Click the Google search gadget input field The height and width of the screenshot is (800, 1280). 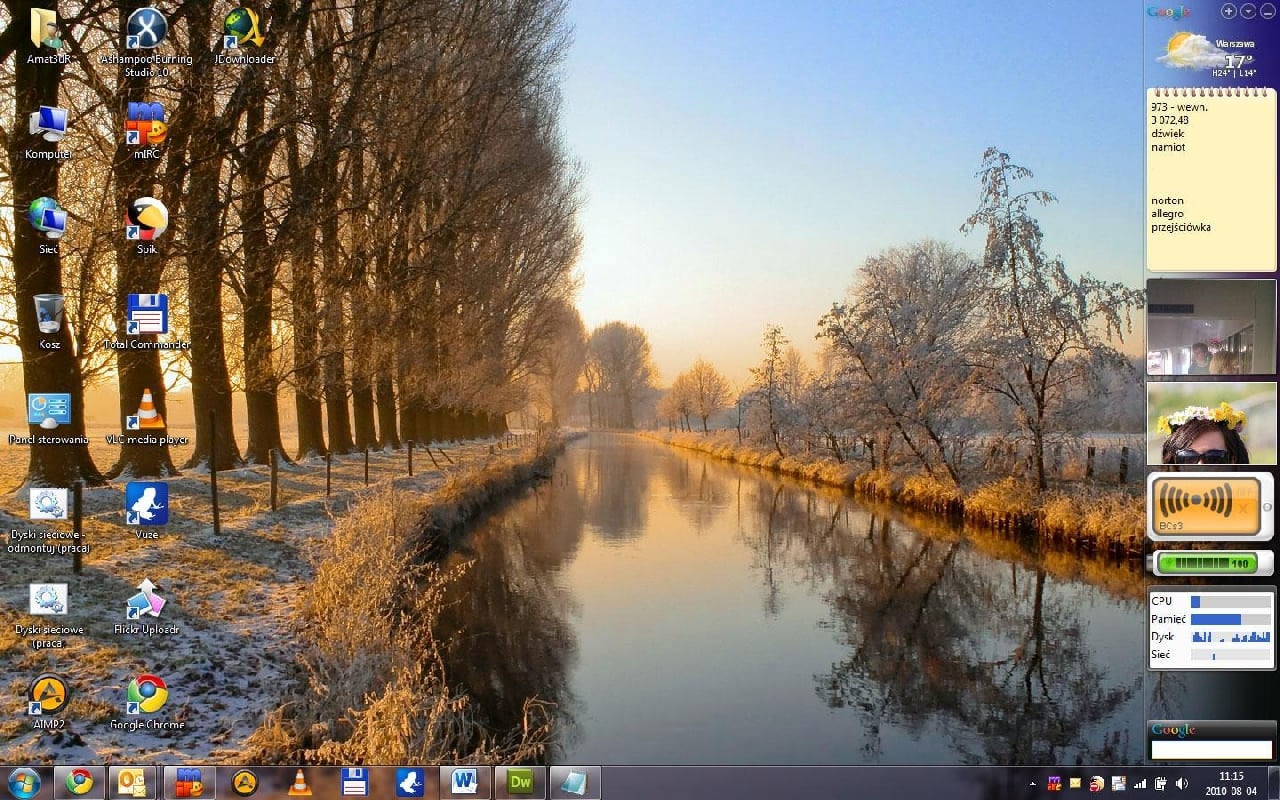pos(1211,750)
